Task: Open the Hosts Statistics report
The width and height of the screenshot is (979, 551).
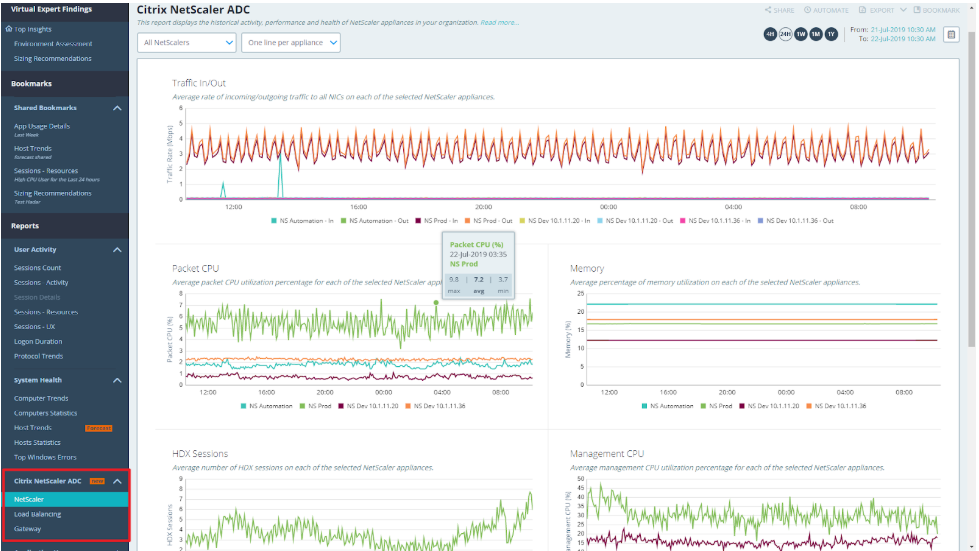Action: [x=37, y=442]
